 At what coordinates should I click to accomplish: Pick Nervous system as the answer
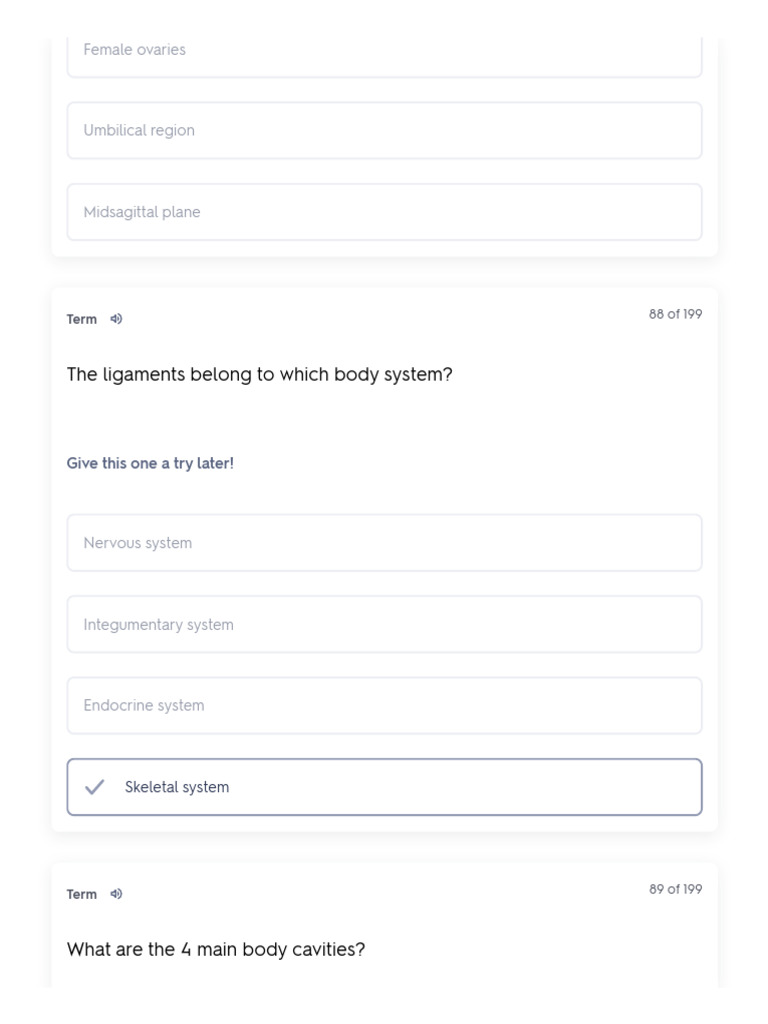[x=384, y=543]
